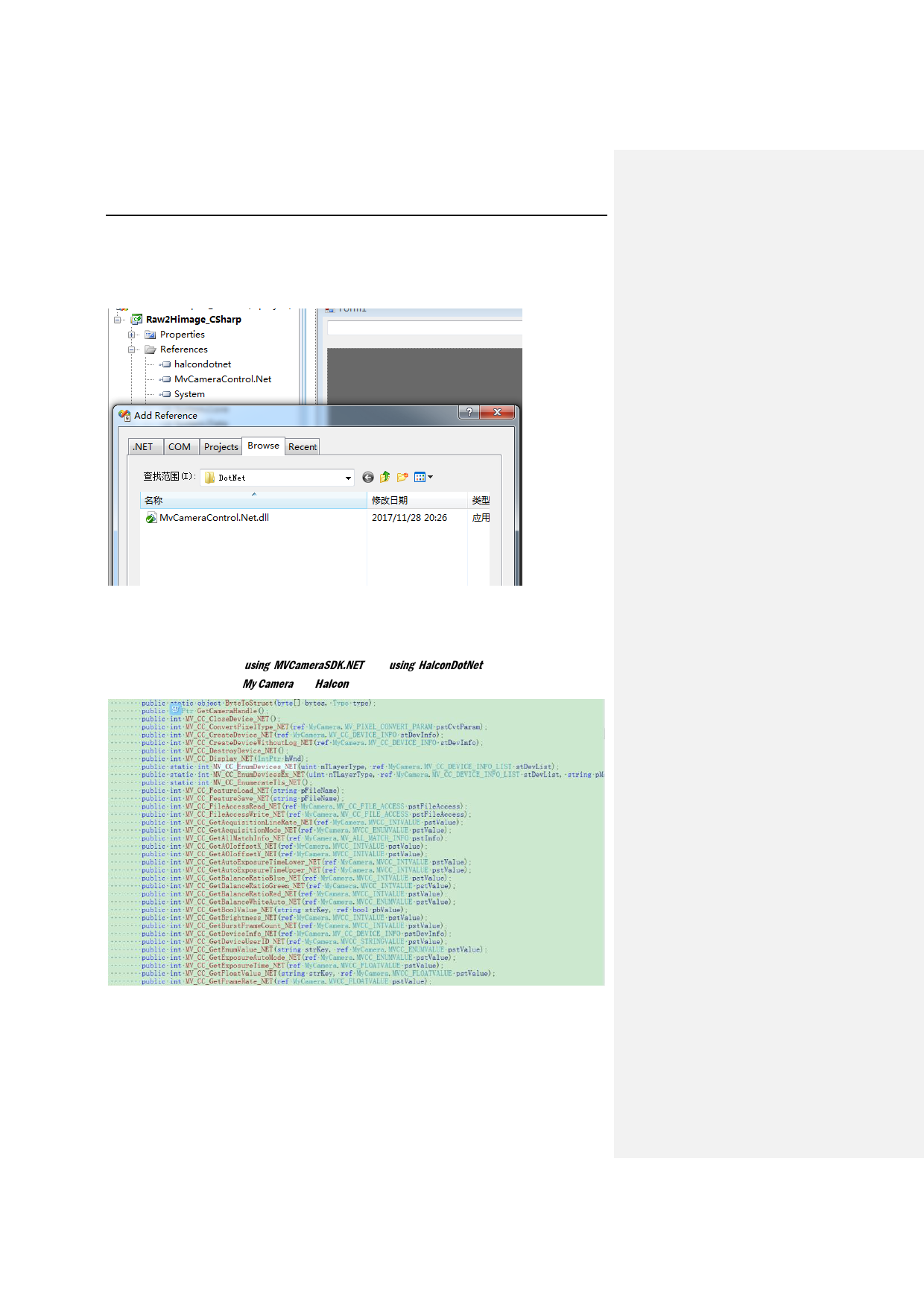Click the MvCameraControl.Net.dll file icon
This screenshot has width=924, height=1307.
coord(151,518)
